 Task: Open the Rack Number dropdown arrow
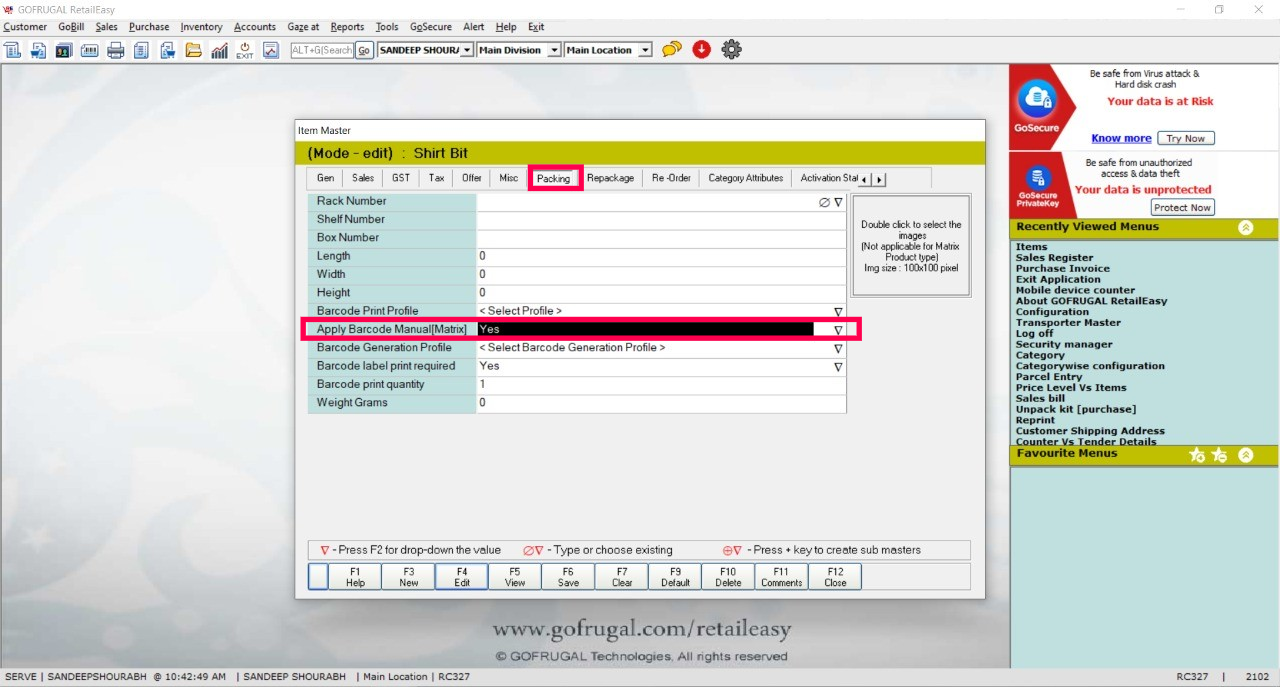tap(838, 202)
